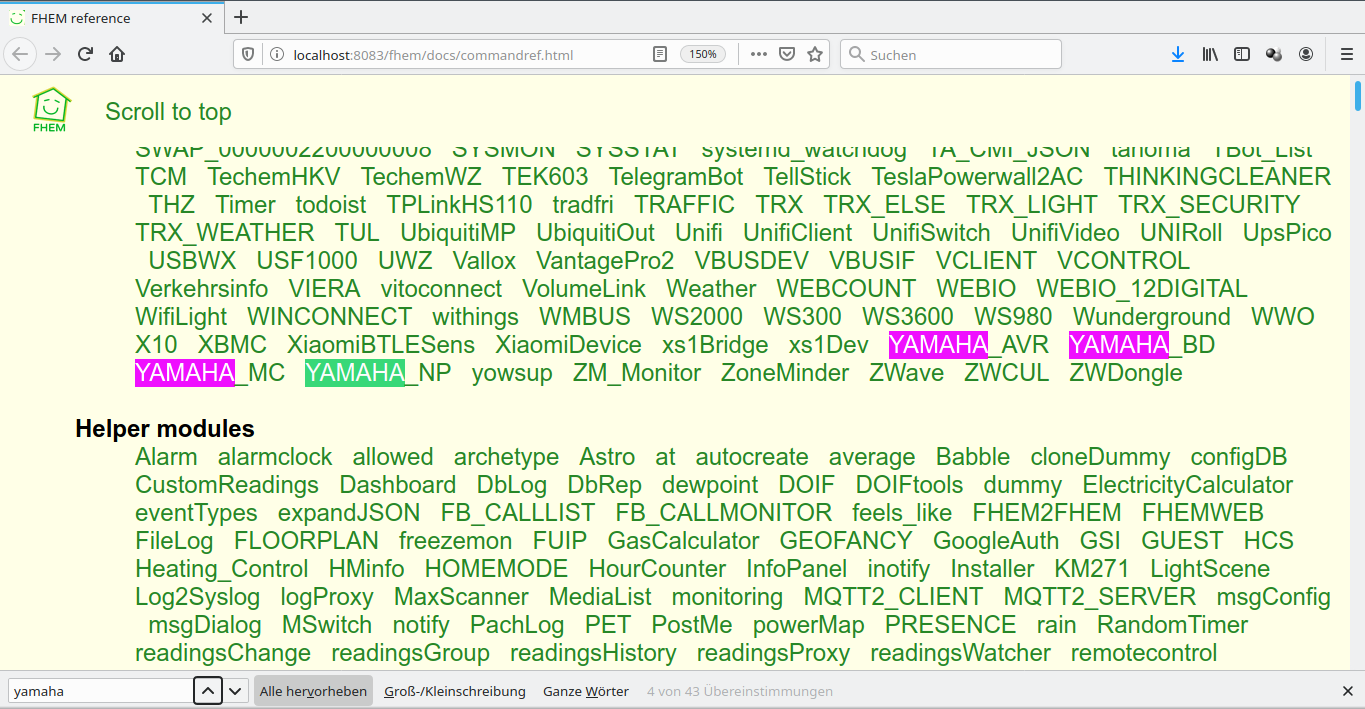
Task: Open page actions three-dot menu
Action: [x=759, y=55]
